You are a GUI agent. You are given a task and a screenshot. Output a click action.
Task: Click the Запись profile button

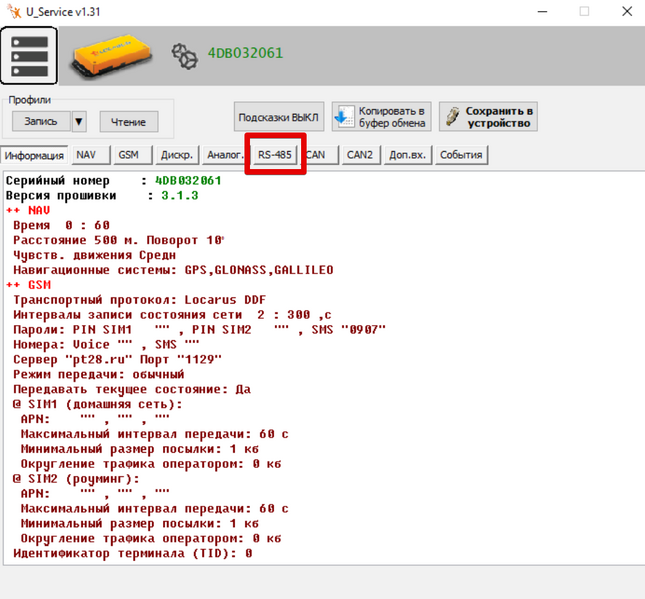tap(41, 121)
